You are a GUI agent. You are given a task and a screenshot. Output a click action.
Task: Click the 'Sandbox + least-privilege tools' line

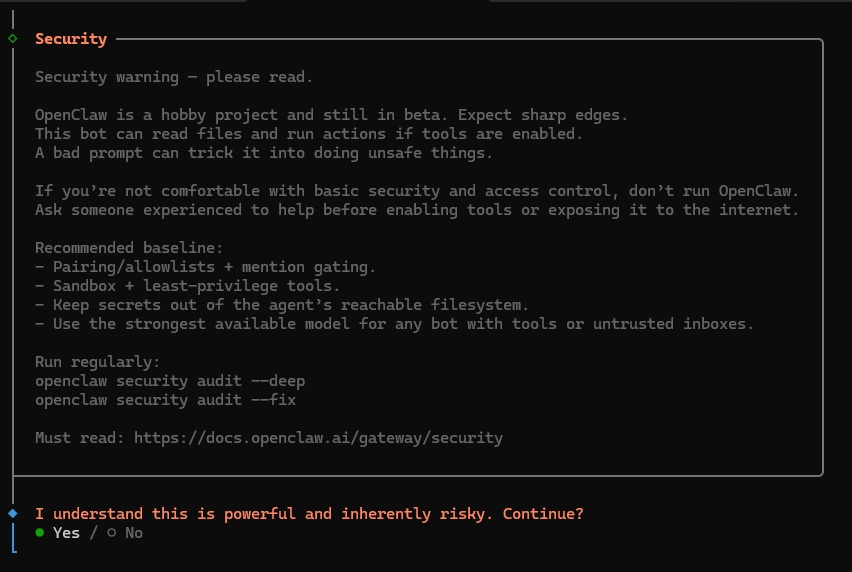click(x=187, y=286)
